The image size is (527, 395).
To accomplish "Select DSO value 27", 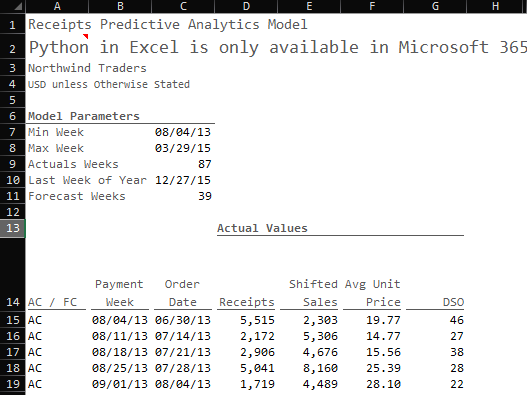I will click(457, 336).
